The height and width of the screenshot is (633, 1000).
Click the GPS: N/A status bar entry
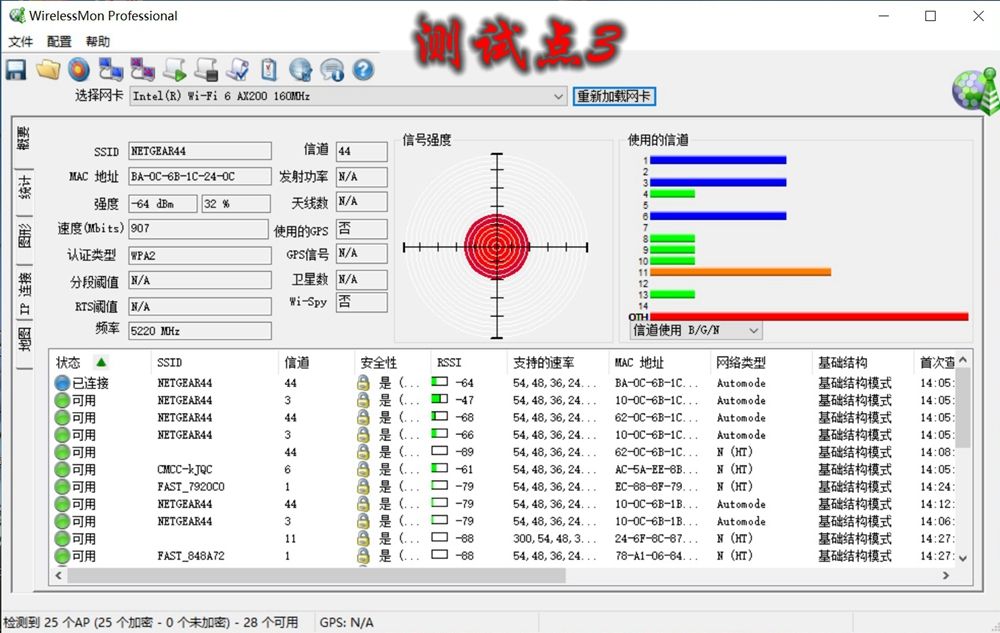[346, 622]
